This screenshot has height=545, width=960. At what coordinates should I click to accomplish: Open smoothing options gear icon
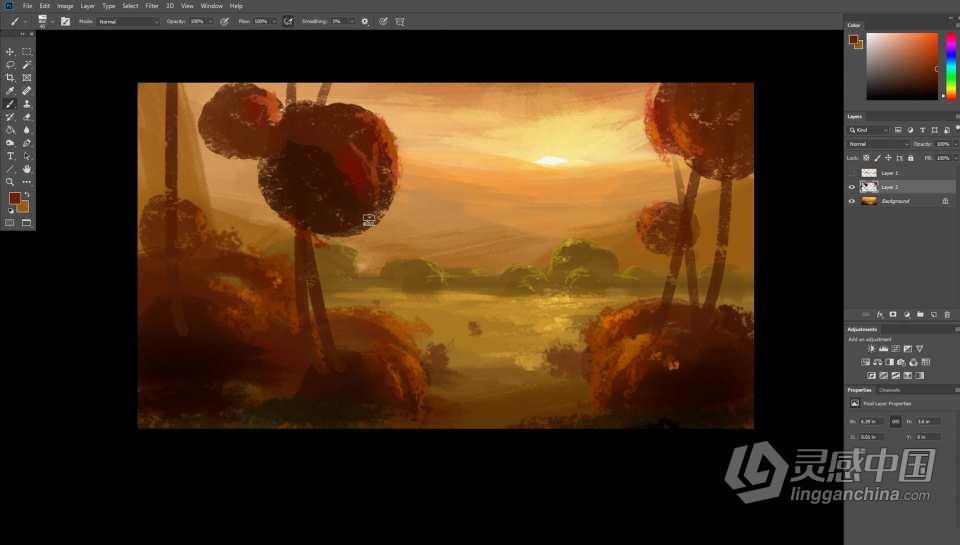click(365, 21)
